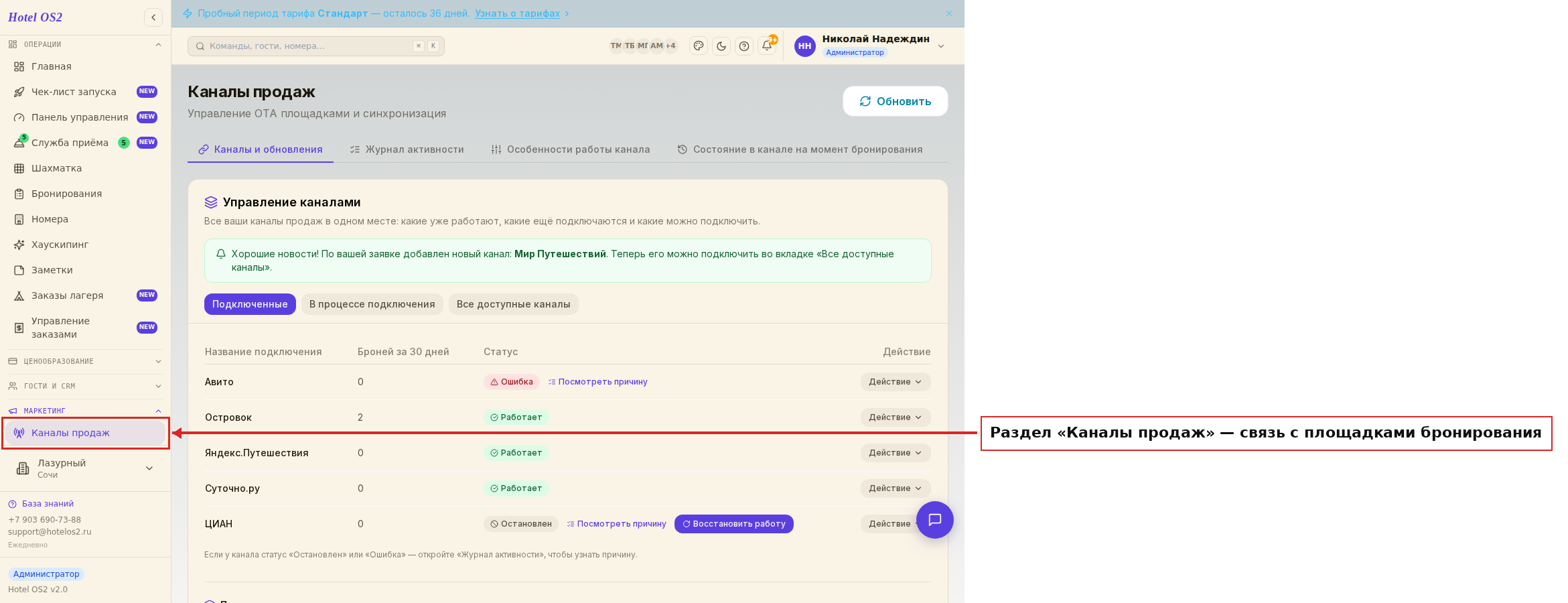Screen dimensions: 1568x603
Task: Open notifications with the bell icon
Action: [x=767, y=46]
